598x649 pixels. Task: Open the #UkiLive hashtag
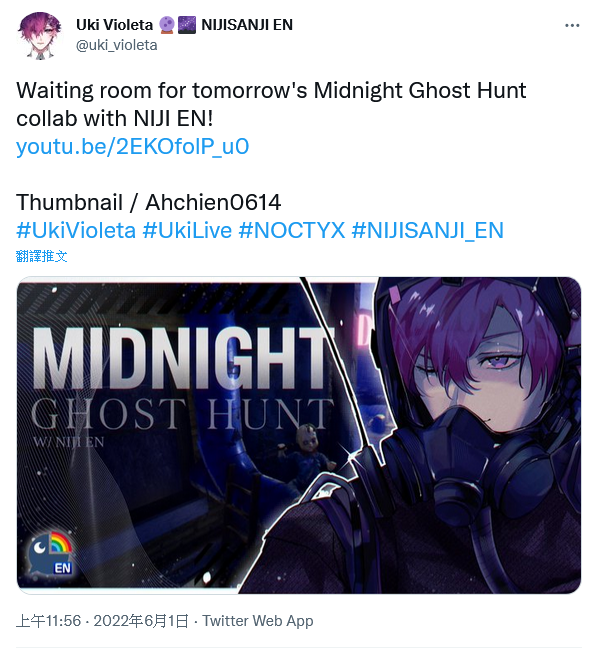pos(187,230)
